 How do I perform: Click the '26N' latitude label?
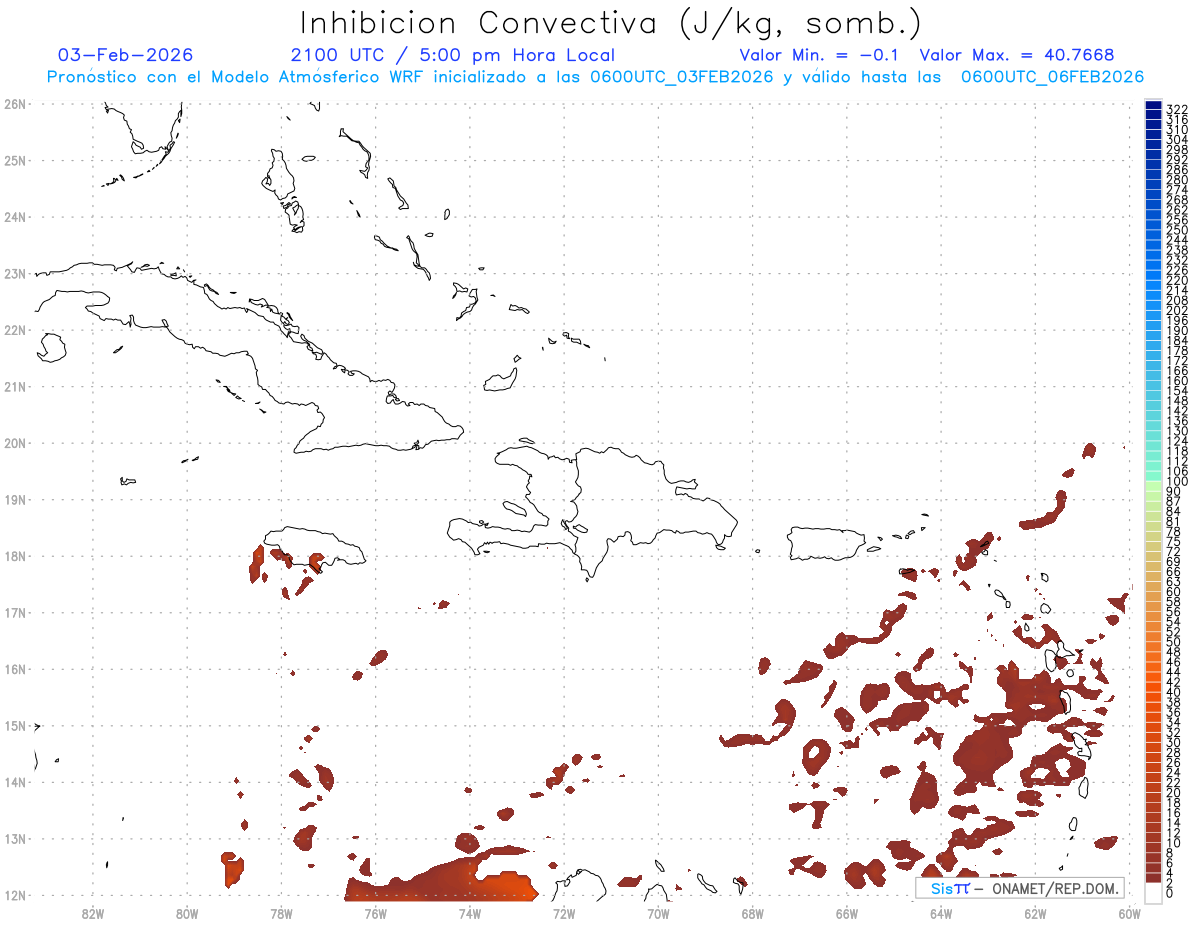point(14,104)
